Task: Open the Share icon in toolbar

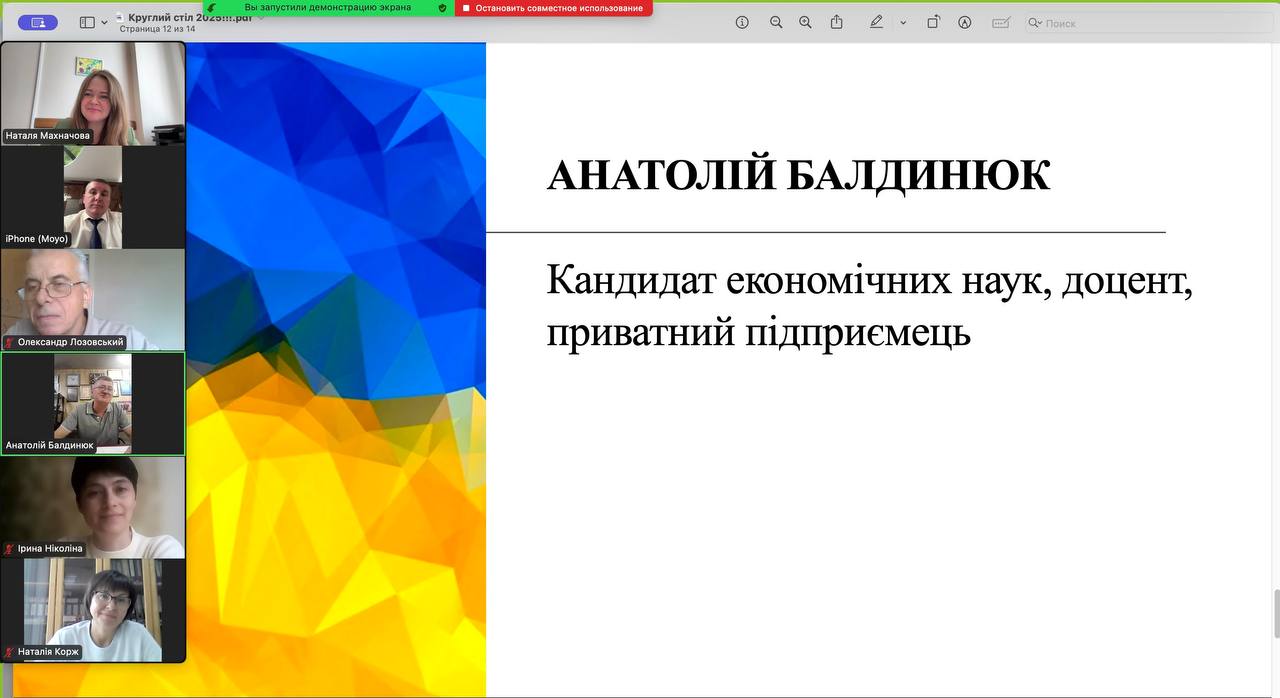Action: [837, 22]
